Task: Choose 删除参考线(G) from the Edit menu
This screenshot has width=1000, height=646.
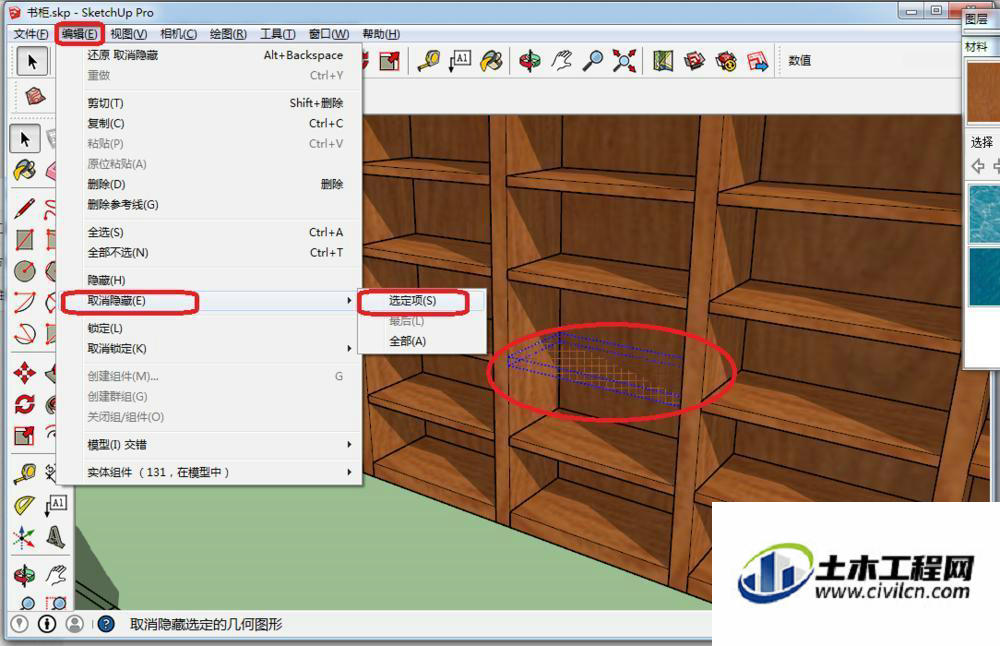Action: click(x=210, y=205)
